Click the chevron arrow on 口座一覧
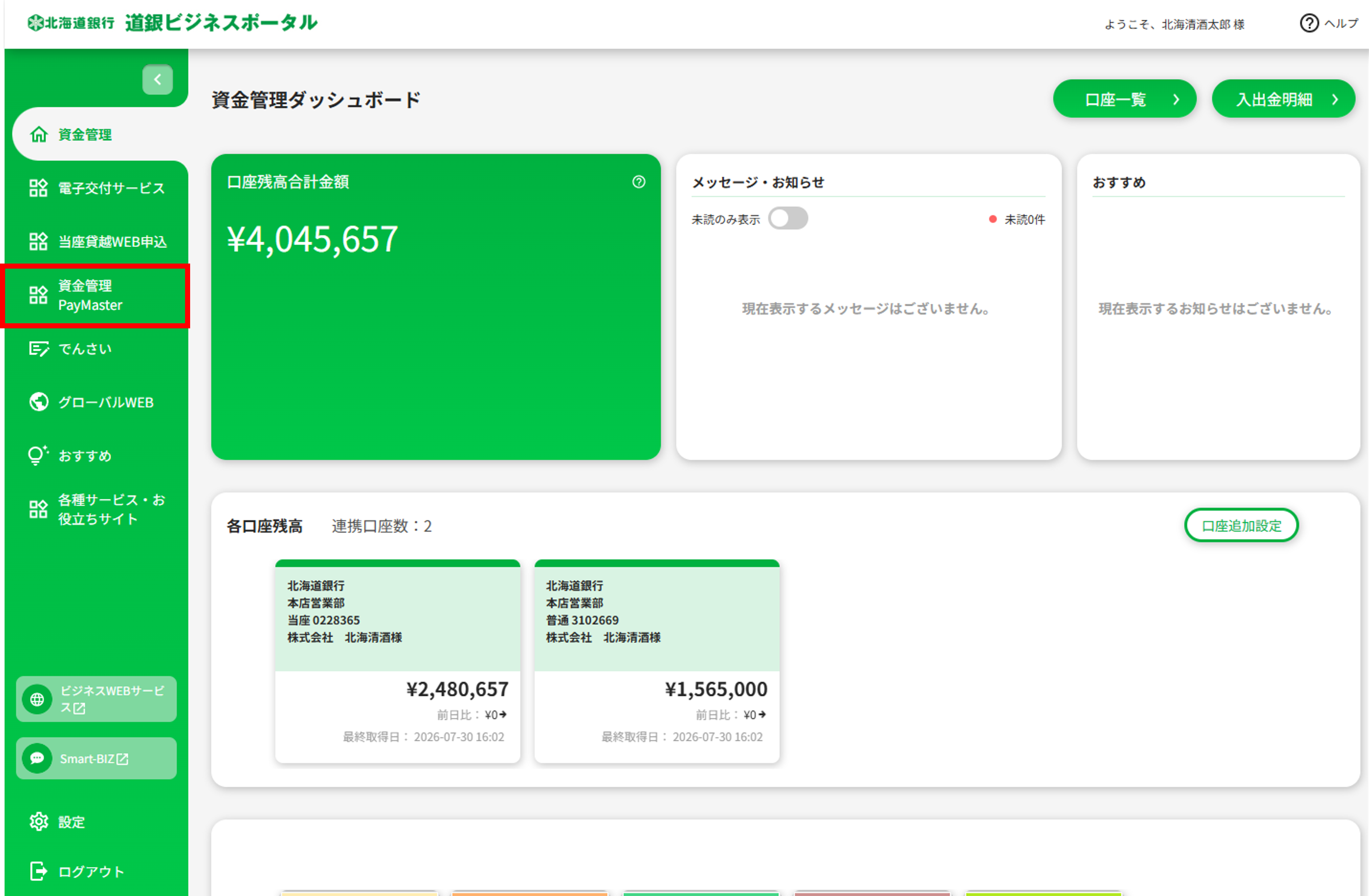This screenshot has width=1369, height=896. click(1176, 99)
